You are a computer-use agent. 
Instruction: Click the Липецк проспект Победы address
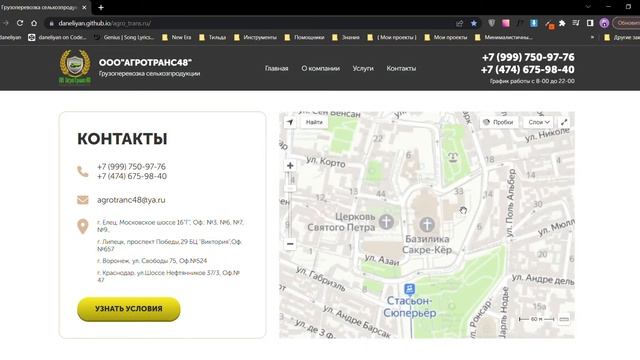pos(169,245)
